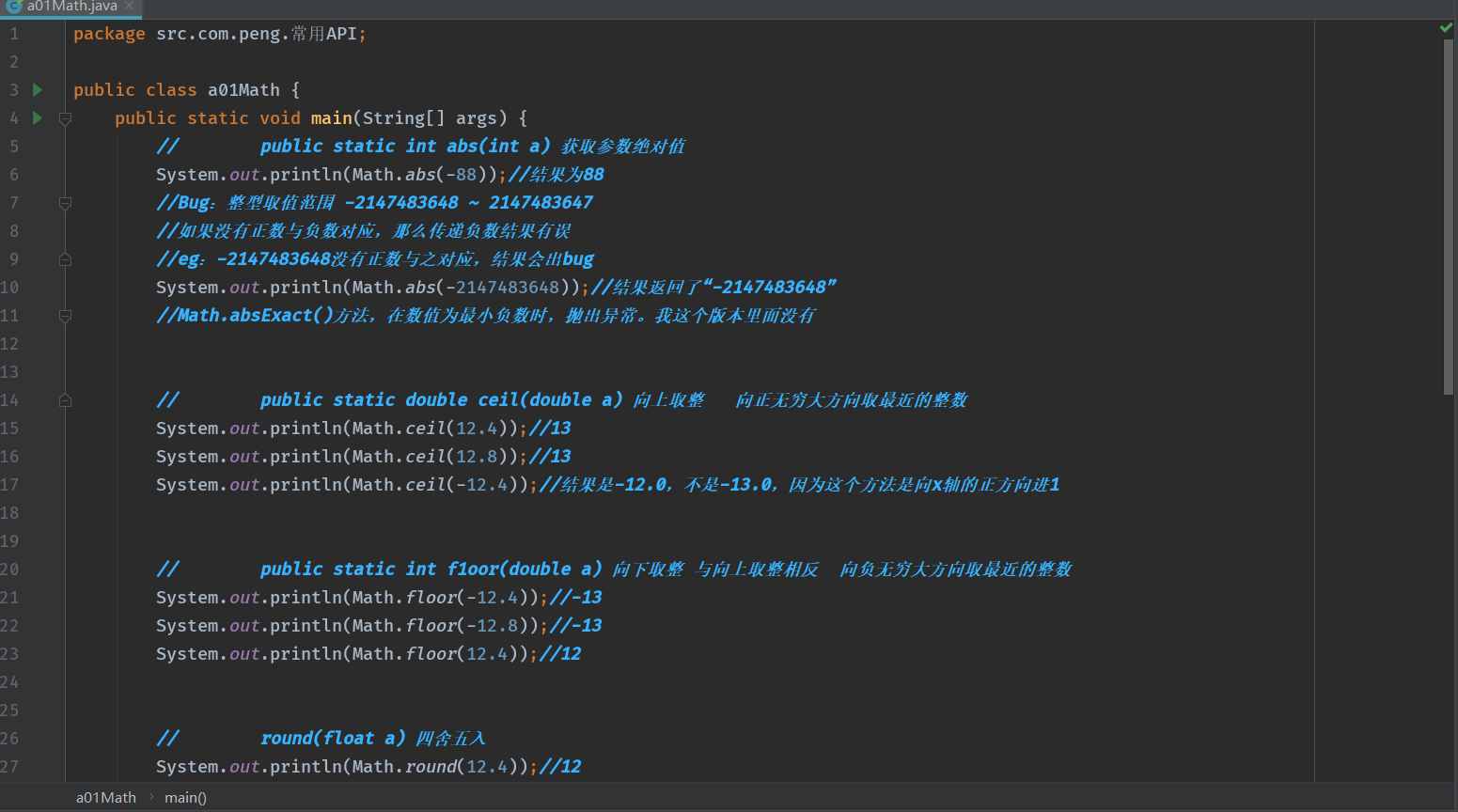Click the main() breadcrumb
The height and width of the screenshot is (812, 1458).
click(x=185, y=797)
